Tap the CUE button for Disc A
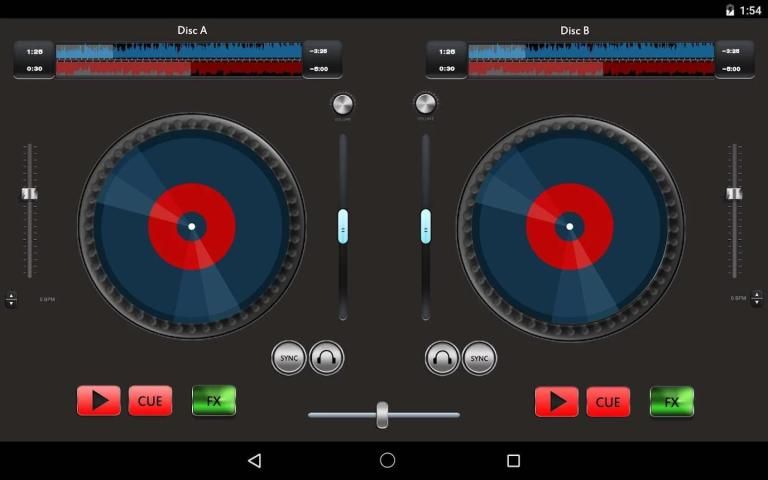 150,401
